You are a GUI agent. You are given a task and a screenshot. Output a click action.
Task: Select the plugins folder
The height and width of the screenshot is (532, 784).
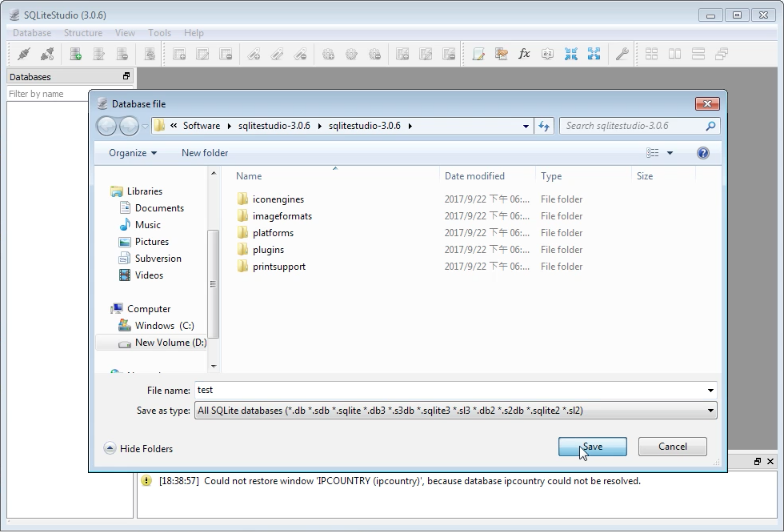coord(268,250)
